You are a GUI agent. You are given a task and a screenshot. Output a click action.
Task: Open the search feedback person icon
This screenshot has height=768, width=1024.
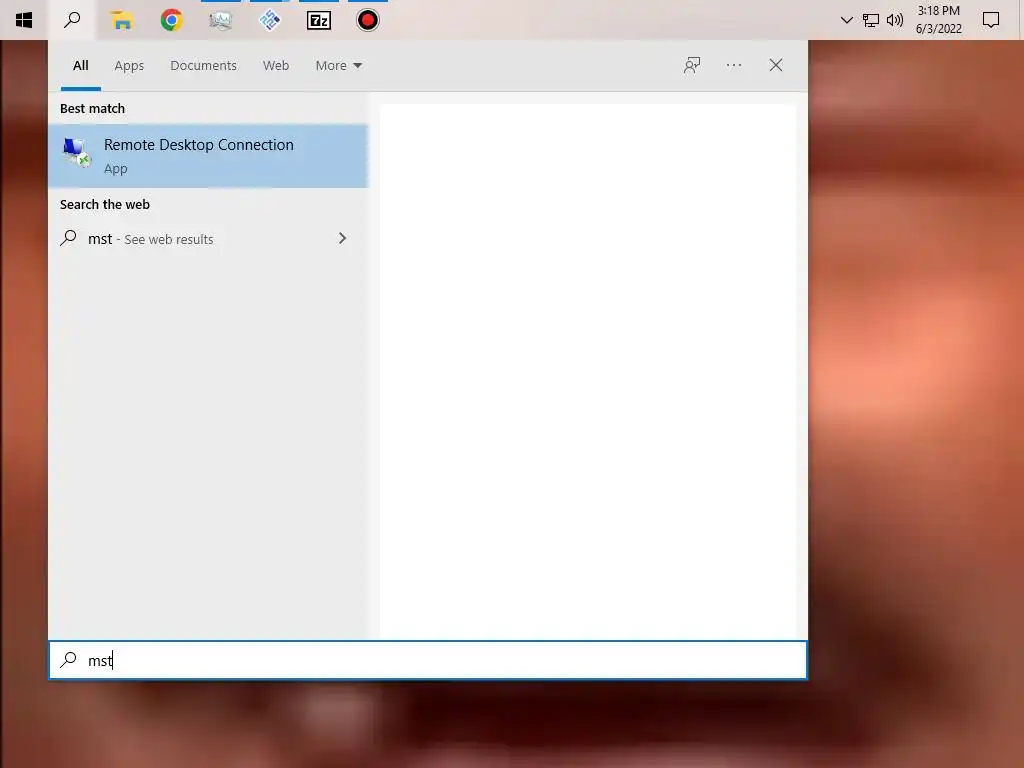[x=692, y=65]
